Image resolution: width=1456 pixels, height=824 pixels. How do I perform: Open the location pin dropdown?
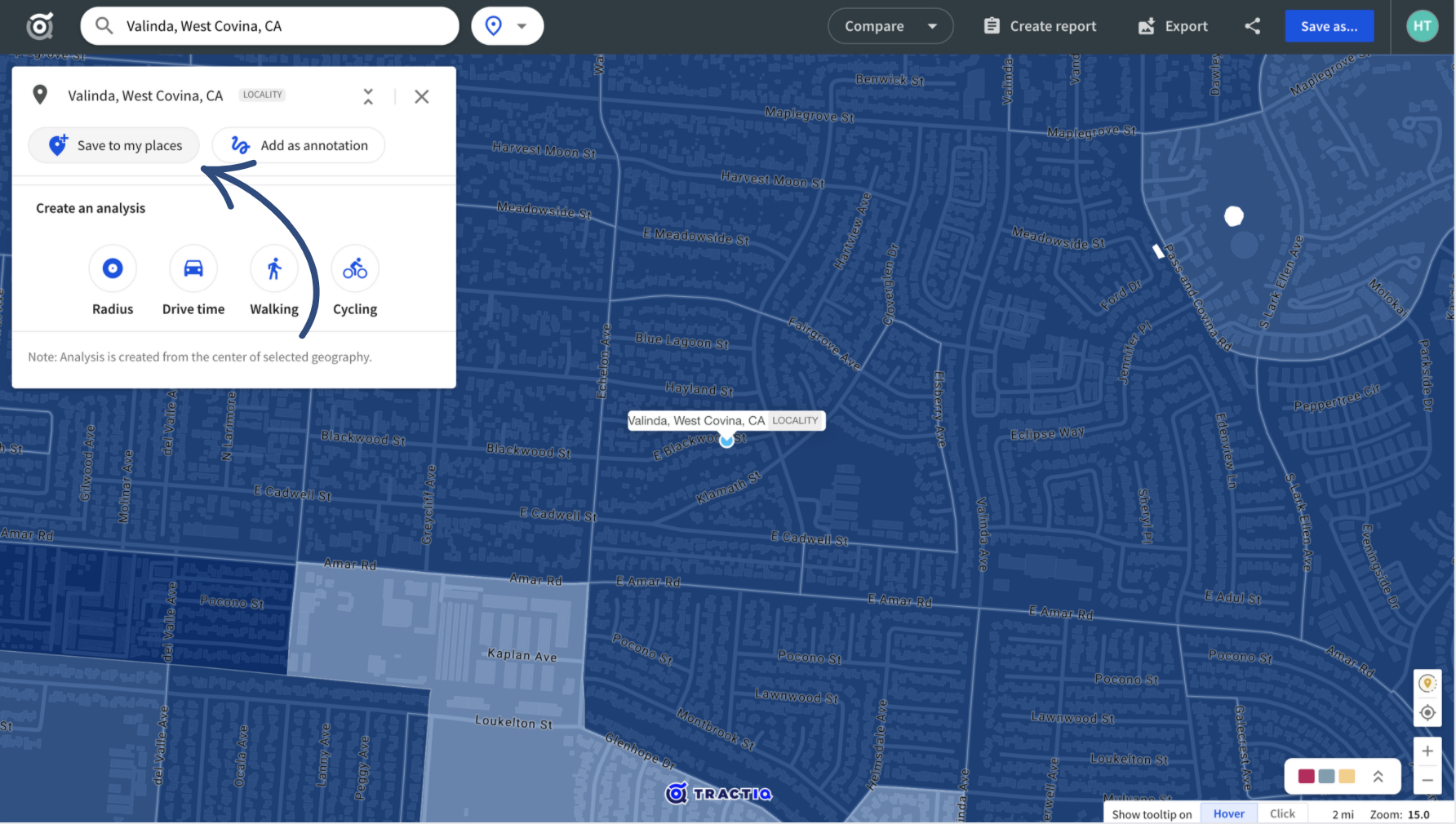click(x=507, y=26)
